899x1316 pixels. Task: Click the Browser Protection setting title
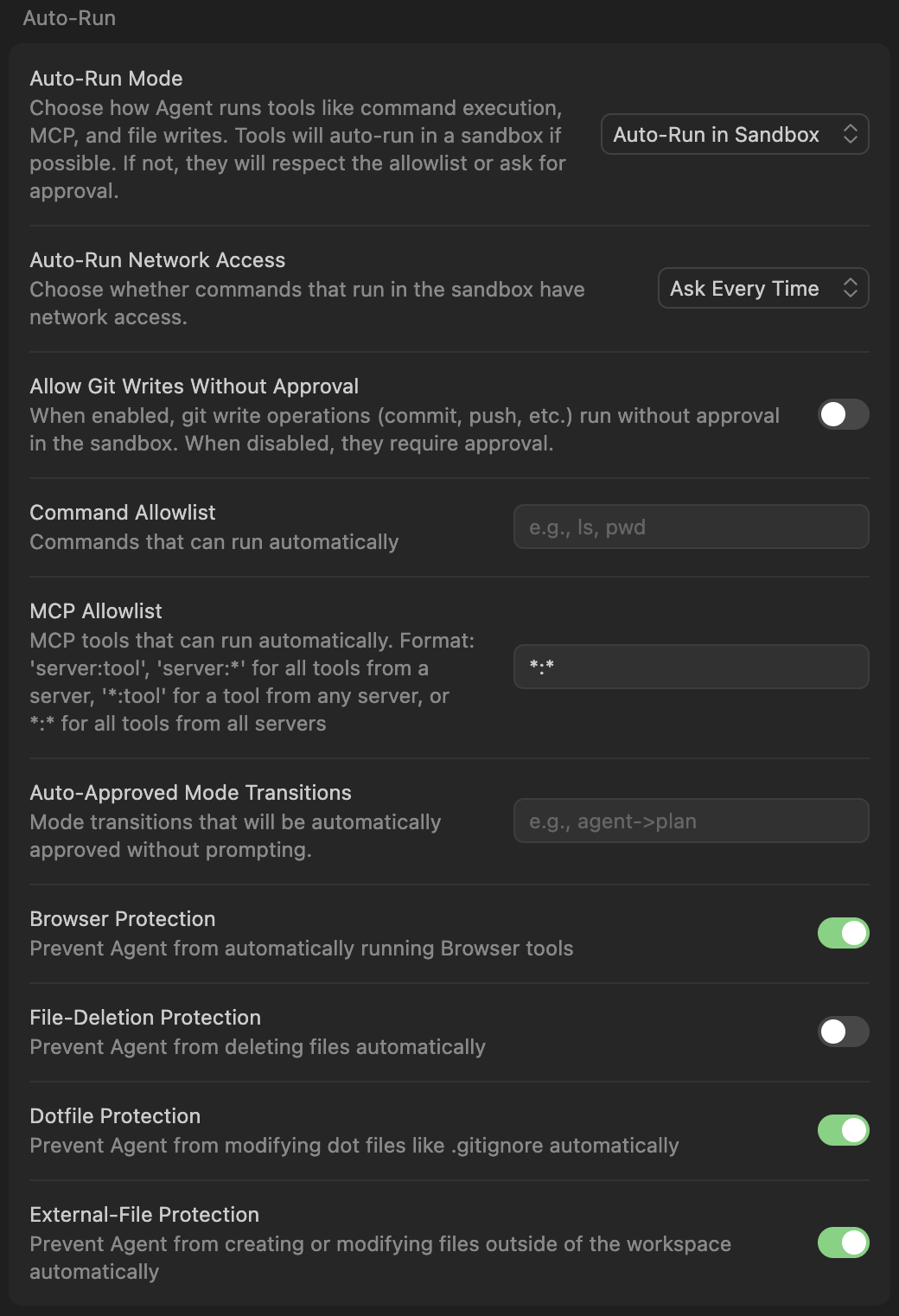tap(123, 919)
